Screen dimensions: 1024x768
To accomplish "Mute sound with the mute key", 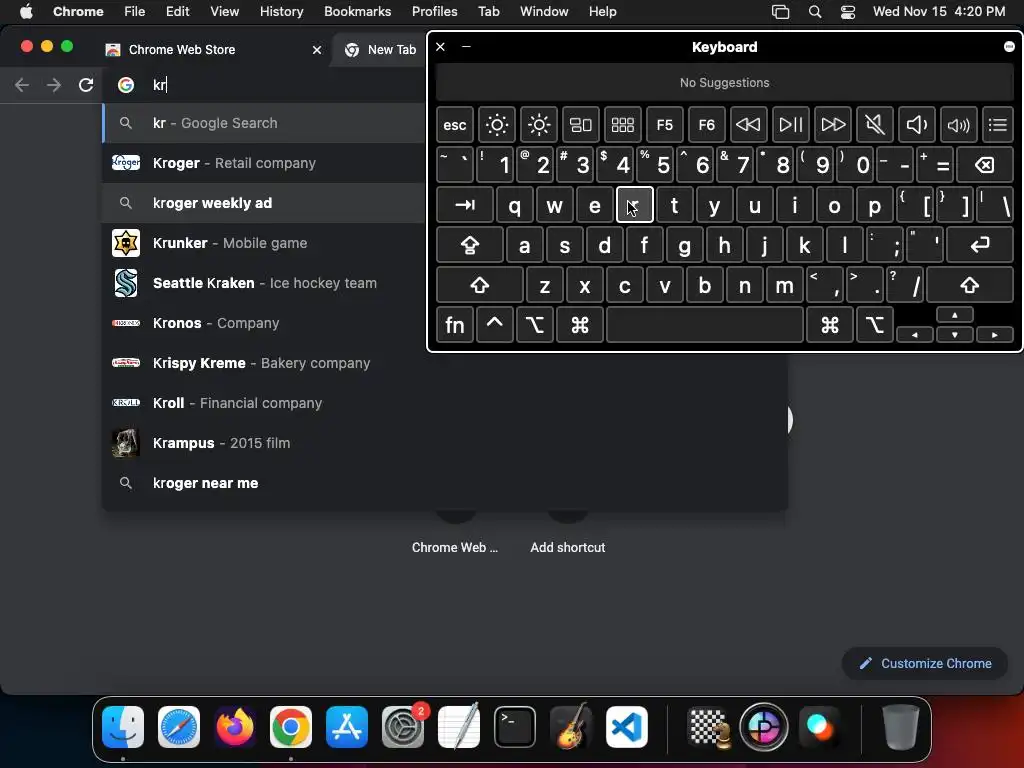I will point(874,125).
